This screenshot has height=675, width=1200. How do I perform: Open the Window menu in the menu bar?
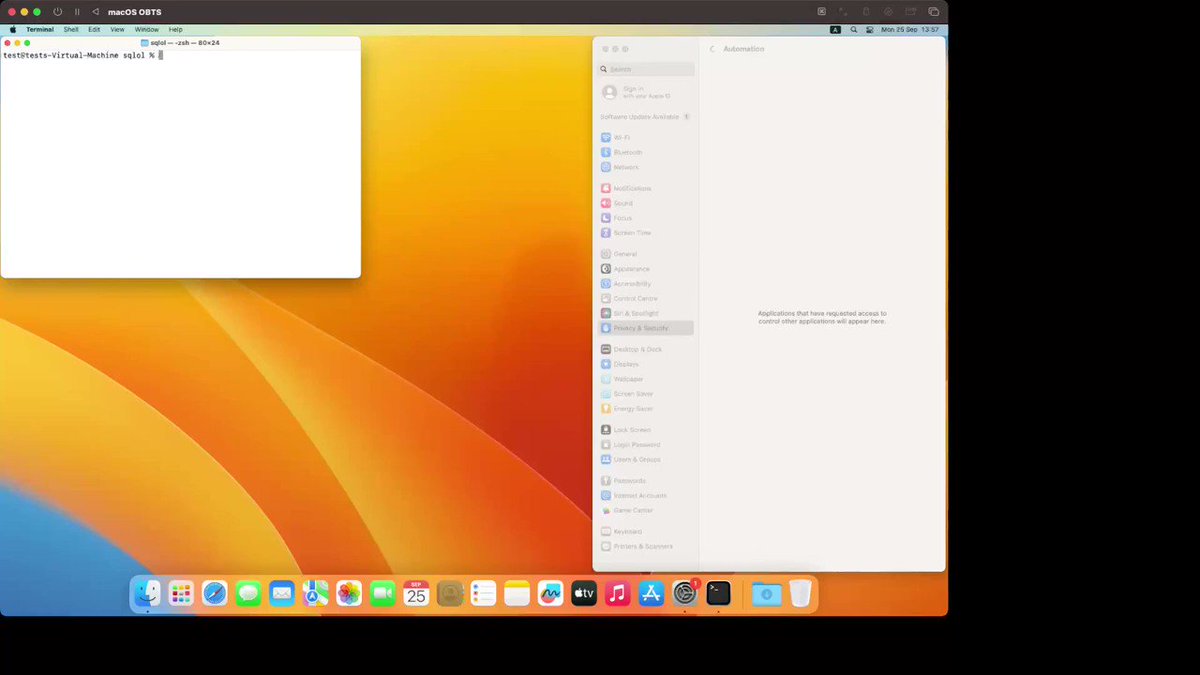147,30
